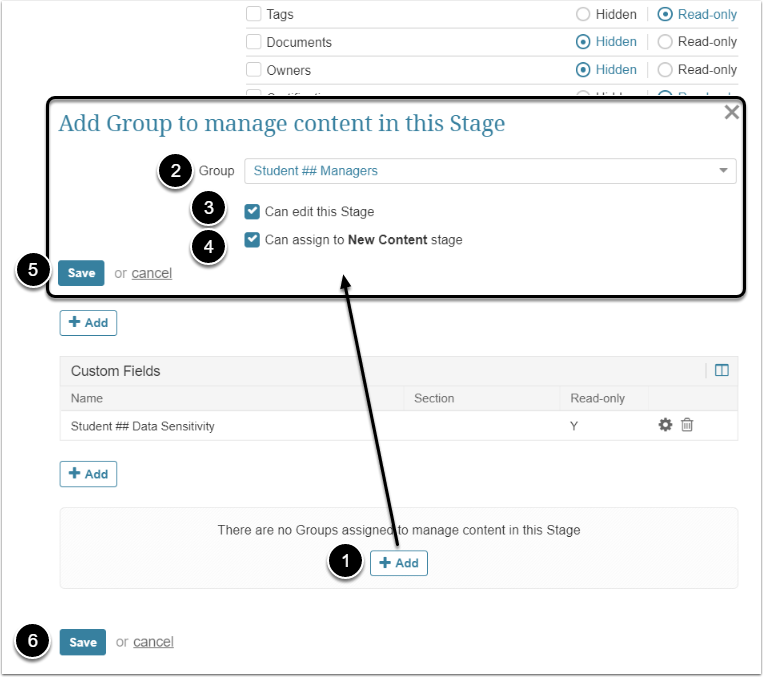Uncheck Can assign to New Content stage
This screenshot has height=677, width=763.
tap(253, 240)
